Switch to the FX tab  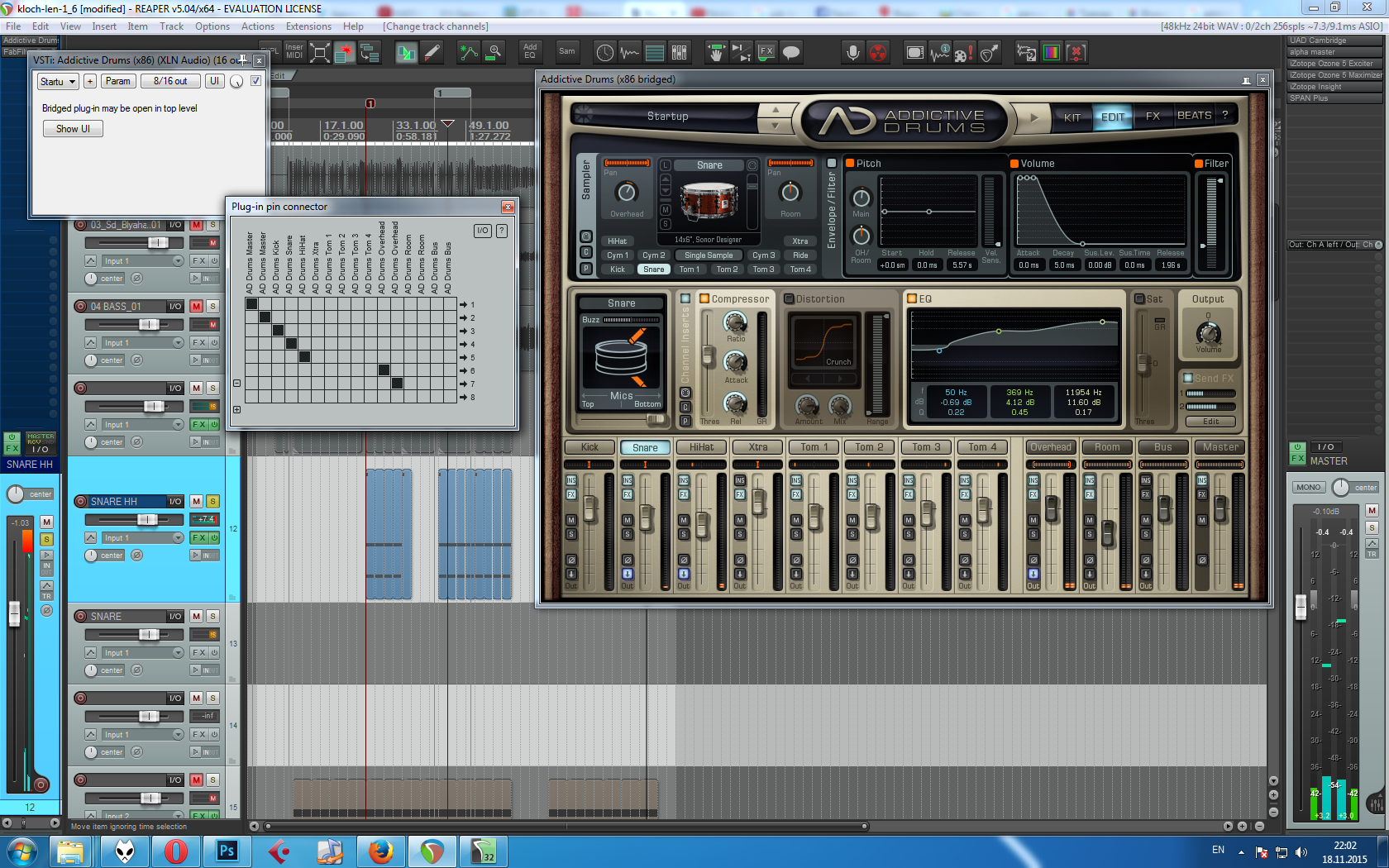click(x=1153, y=117)
